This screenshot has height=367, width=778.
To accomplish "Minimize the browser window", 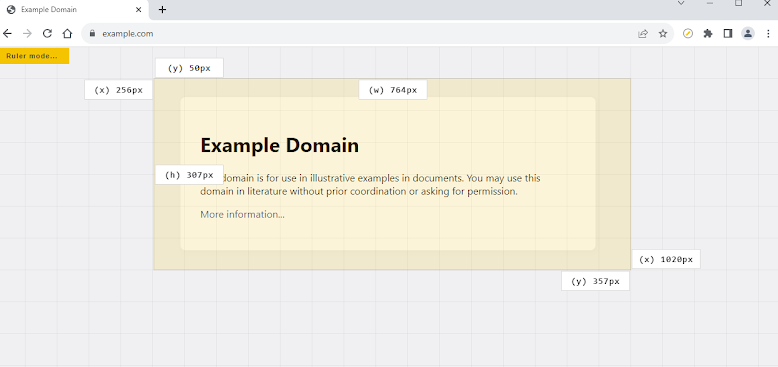I will [710, 3].
